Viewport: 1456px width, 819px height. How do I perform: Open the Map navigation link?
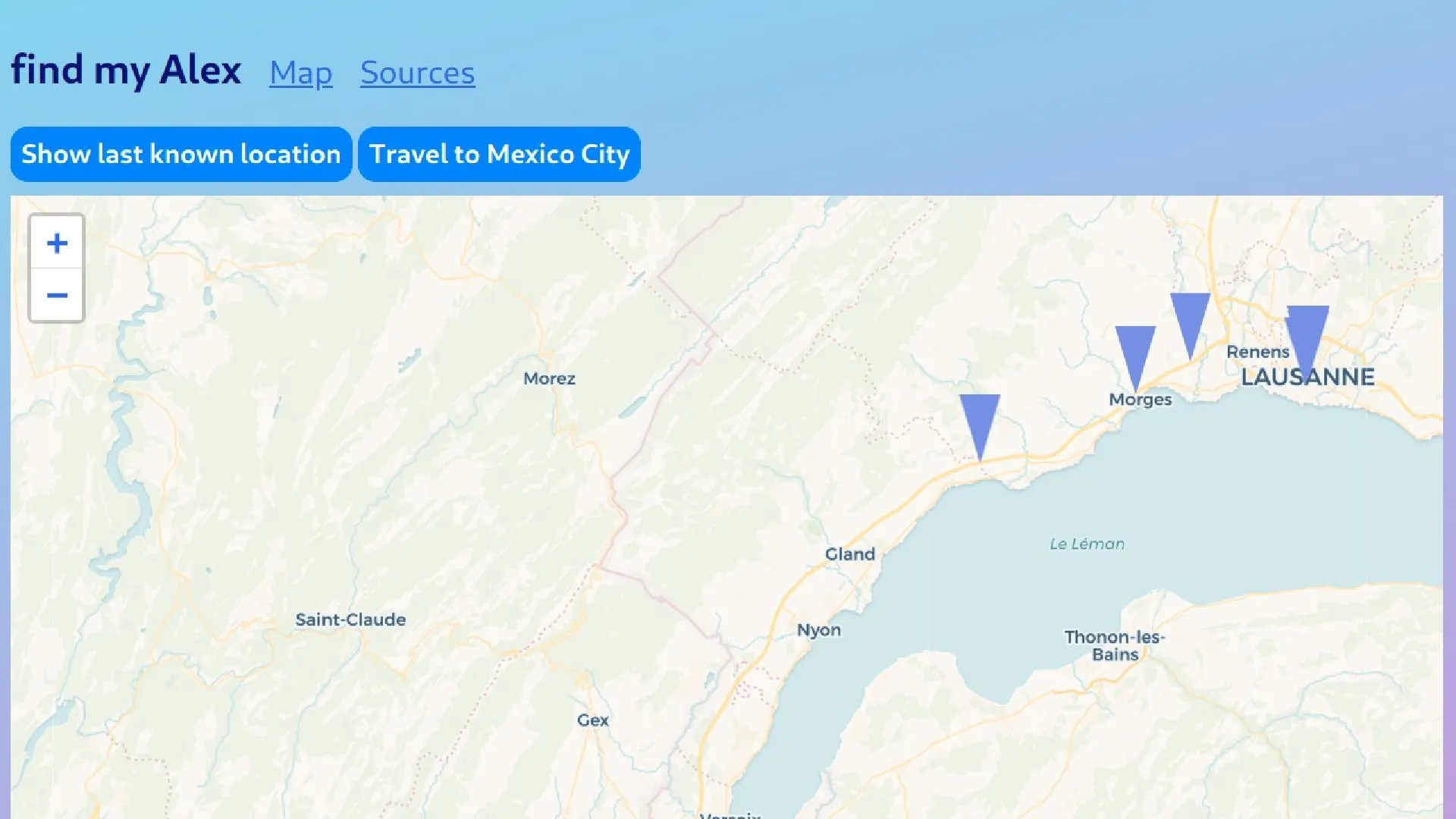(x=301, y=73)
